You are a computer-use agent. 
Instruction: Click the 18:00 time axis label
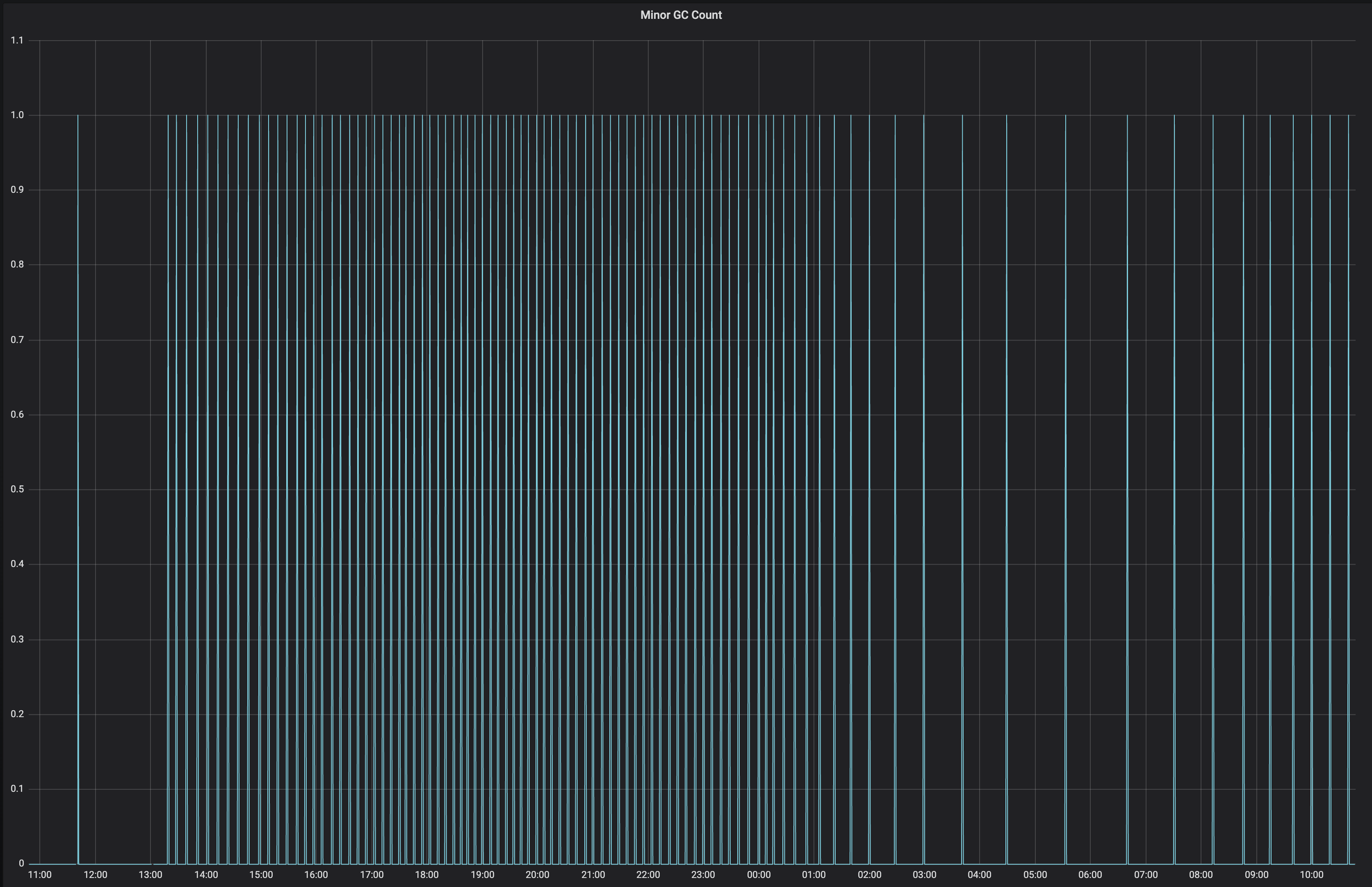tap(426, 875)
